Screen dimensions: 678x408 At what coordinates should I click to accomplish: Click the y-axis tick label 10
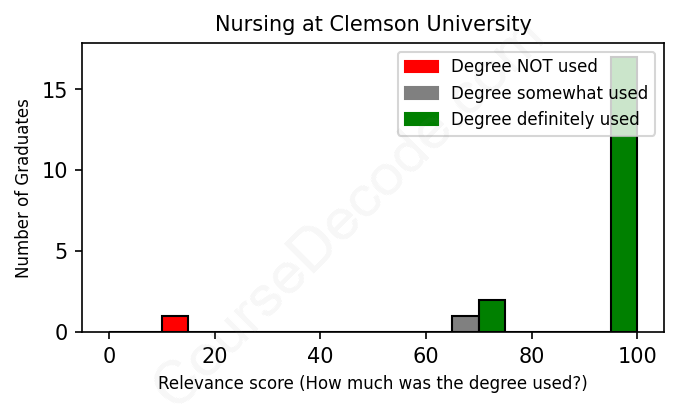tap(57, 171)
